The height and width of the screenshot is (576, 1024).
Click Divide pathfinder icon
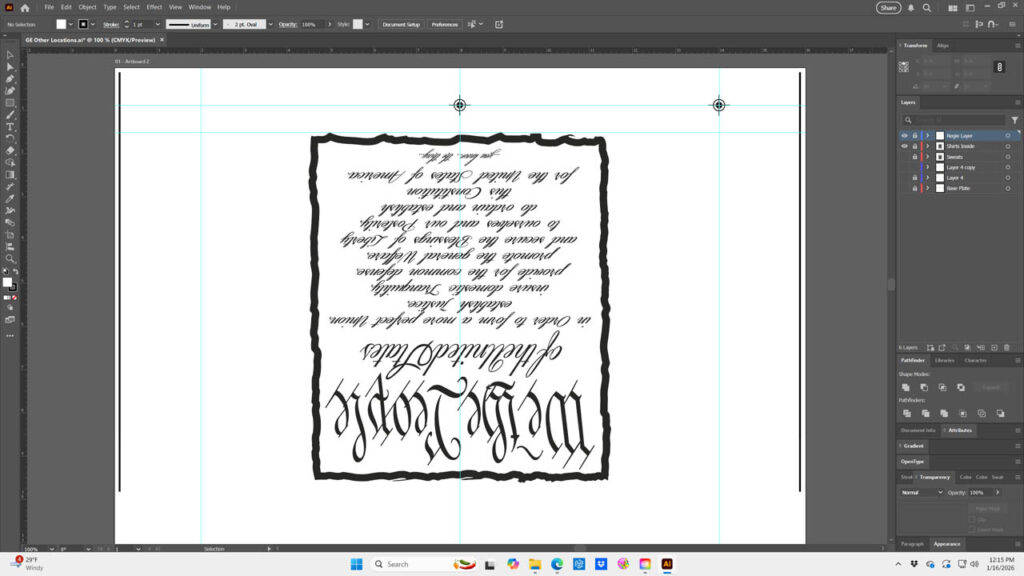pyautogui.click(x=906, y=413)
